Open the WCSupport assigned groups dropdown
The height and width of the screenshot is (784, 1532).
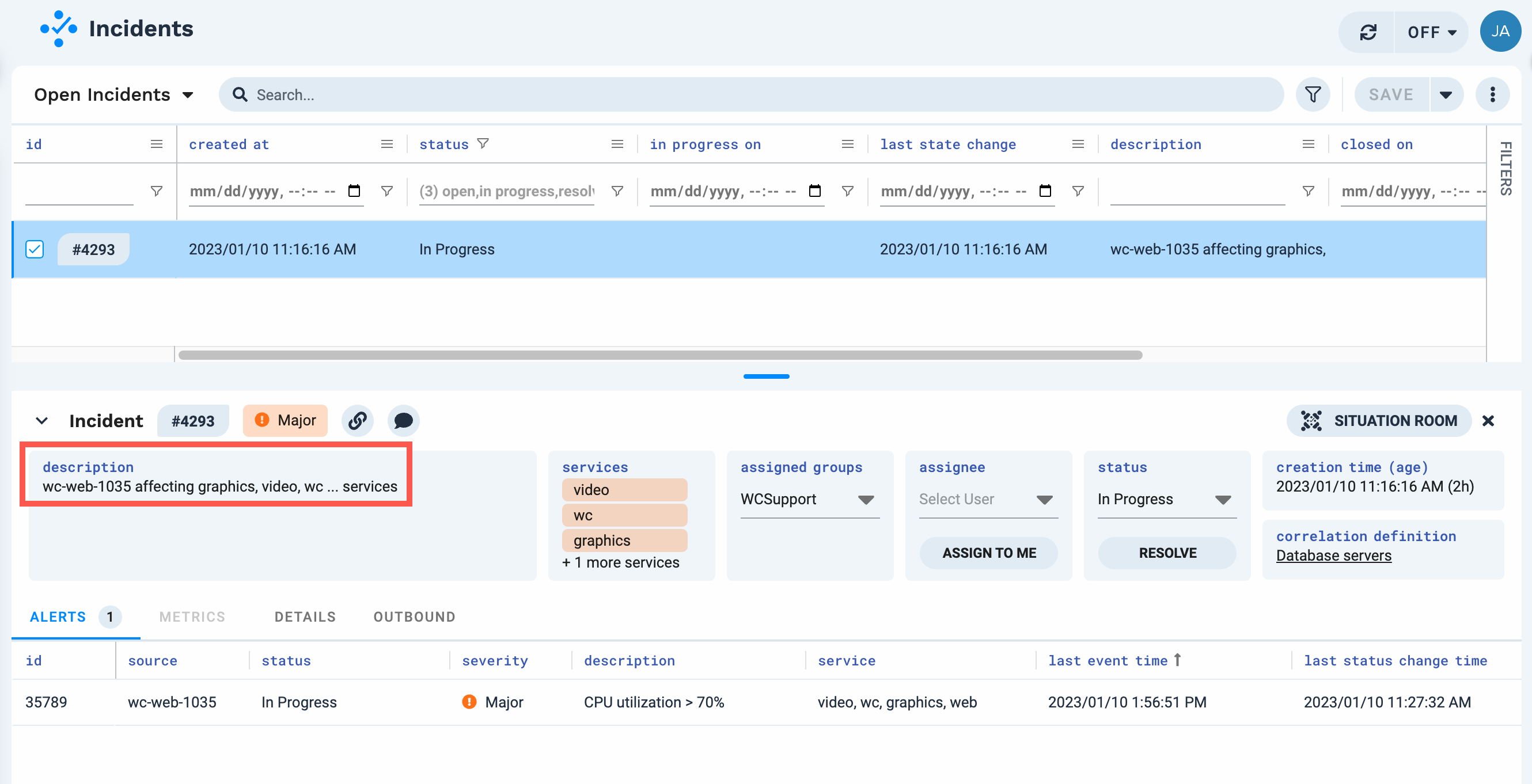[809, 499]
